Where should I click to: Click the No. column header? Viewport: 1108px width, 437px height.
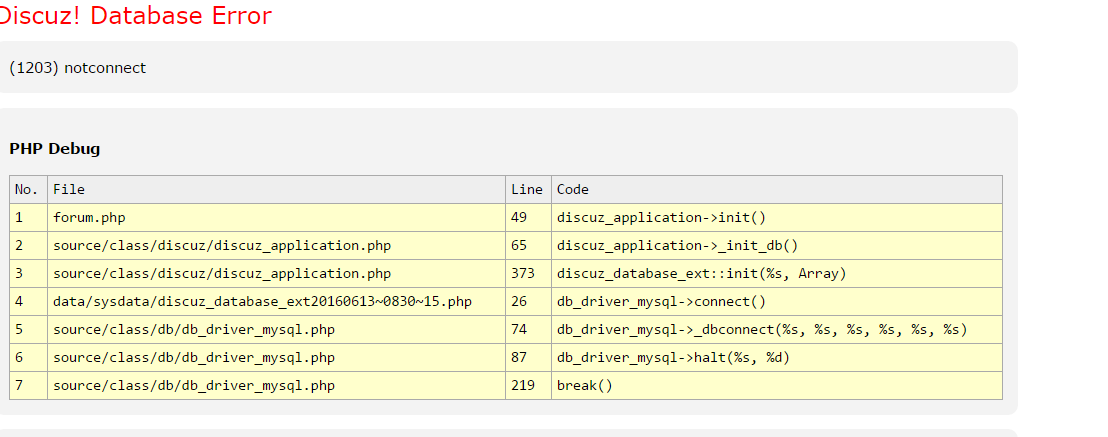(28, 190)
